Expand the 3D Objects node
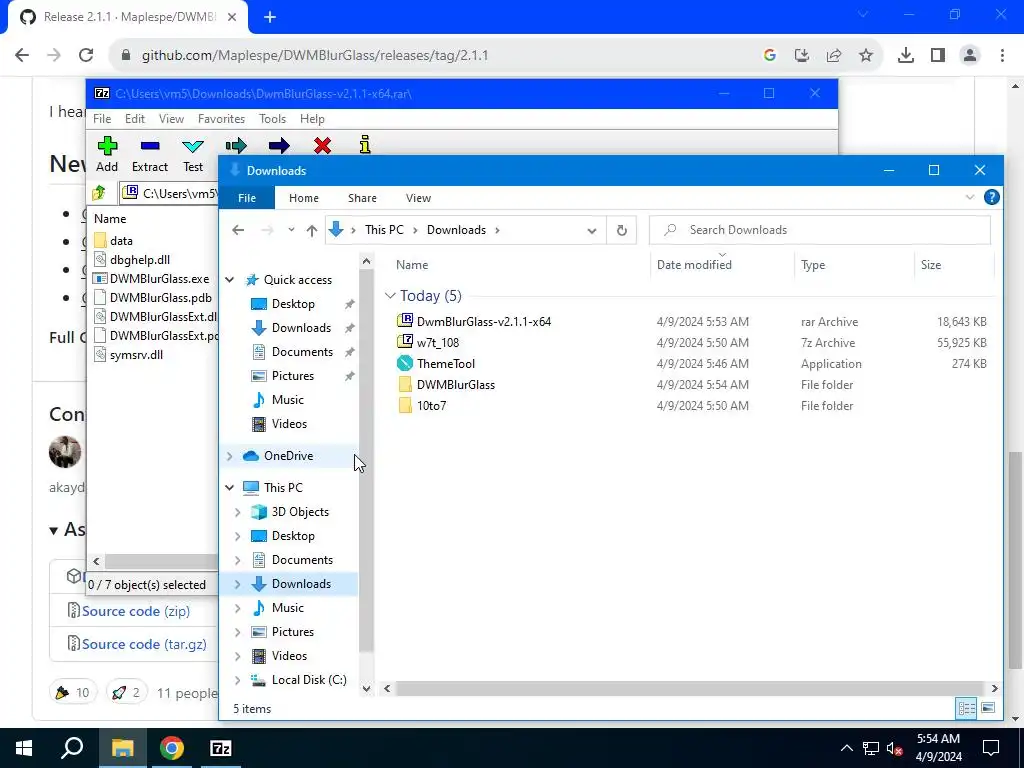 click(x=238, y=512)
